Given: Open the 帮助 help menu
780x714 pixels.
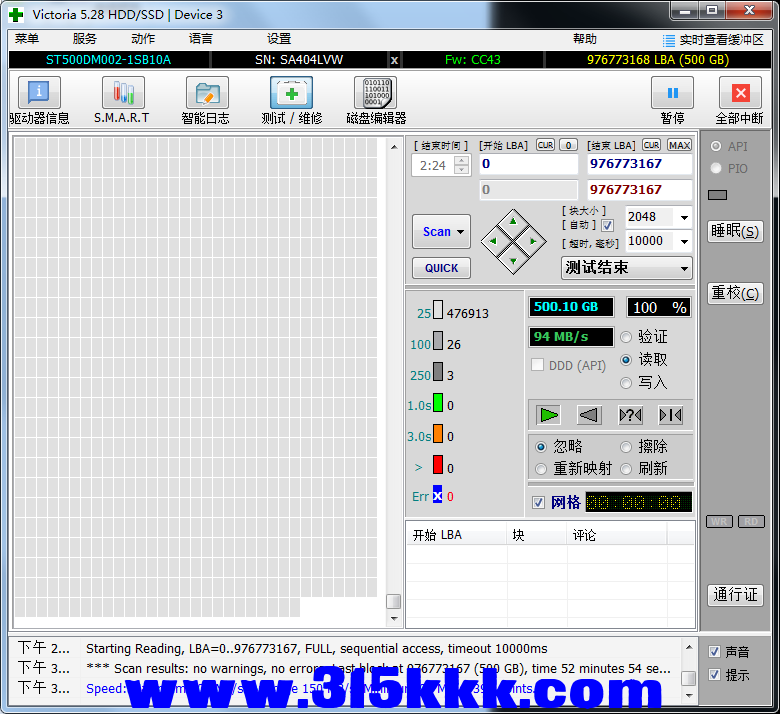Looking at the screenshot, I should tap(585, 39).
